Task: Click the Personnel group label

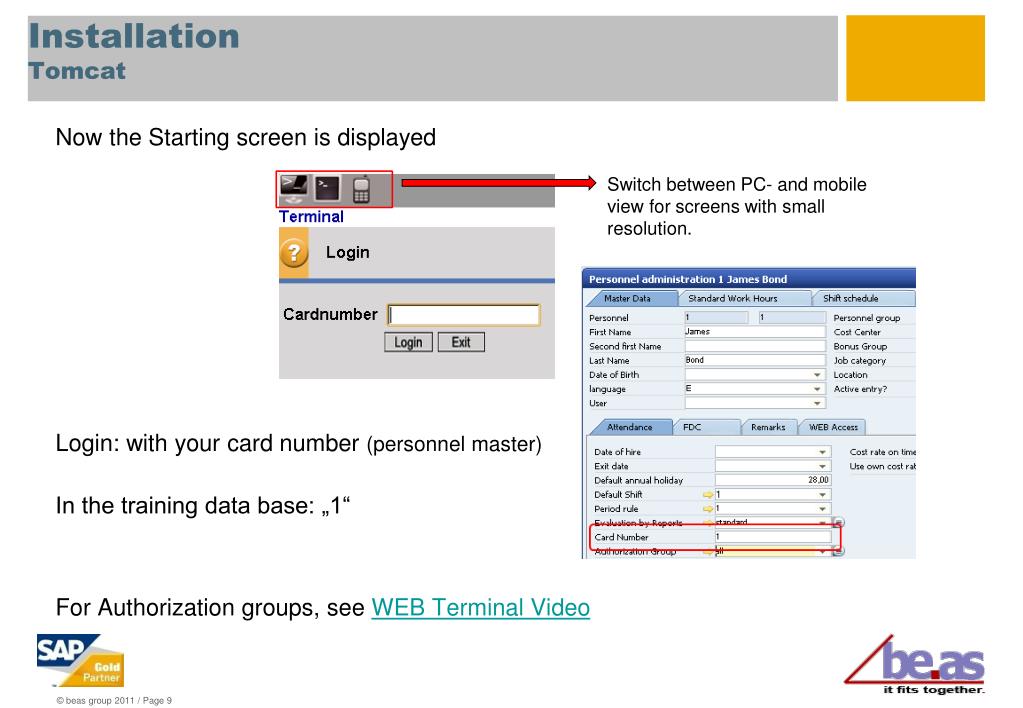Action: pyautogui.click(x=866, y=318)
